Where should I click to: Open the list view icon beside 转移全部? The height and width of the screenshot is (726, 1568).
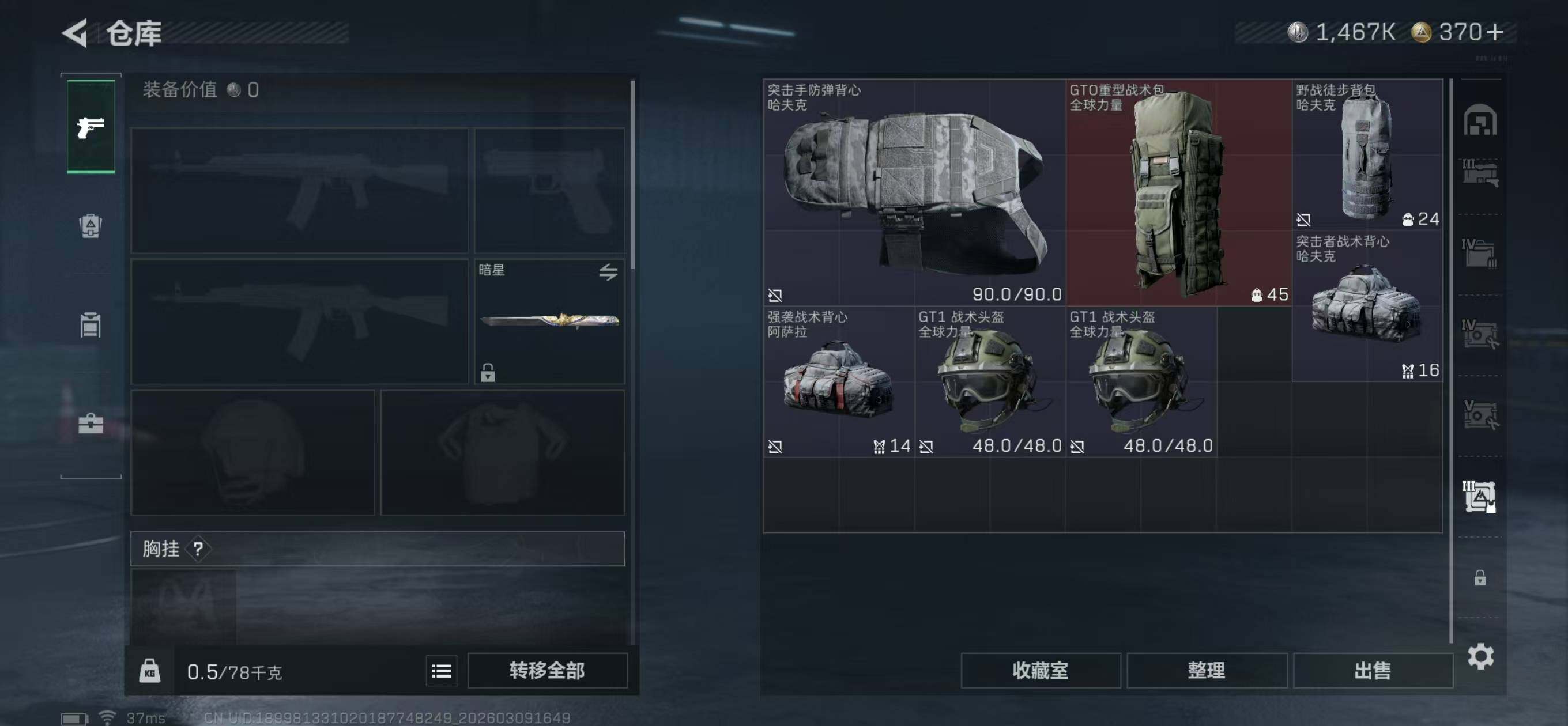(x=442, y=671)
